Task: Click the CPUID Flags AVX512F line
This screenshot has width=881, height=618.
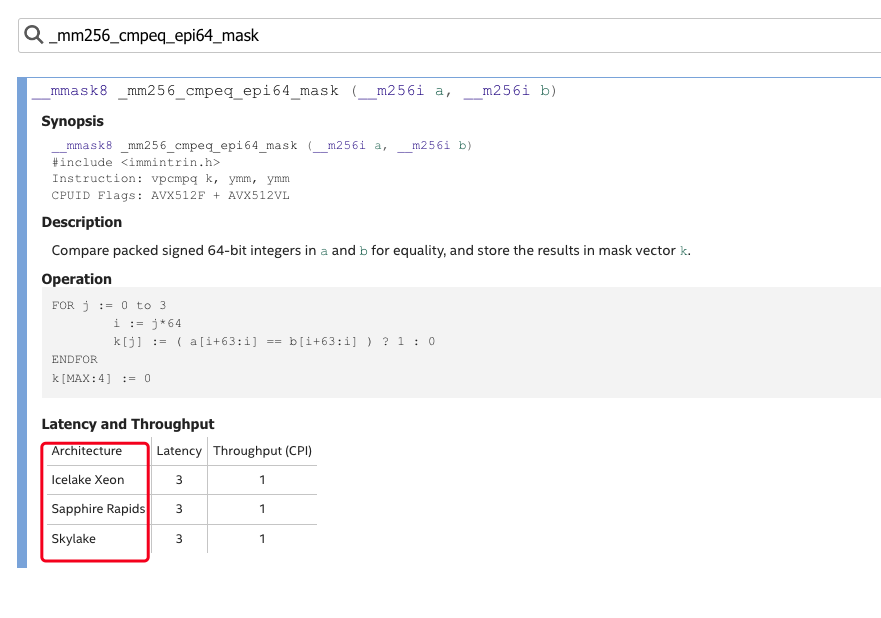Action: point(171,196)
